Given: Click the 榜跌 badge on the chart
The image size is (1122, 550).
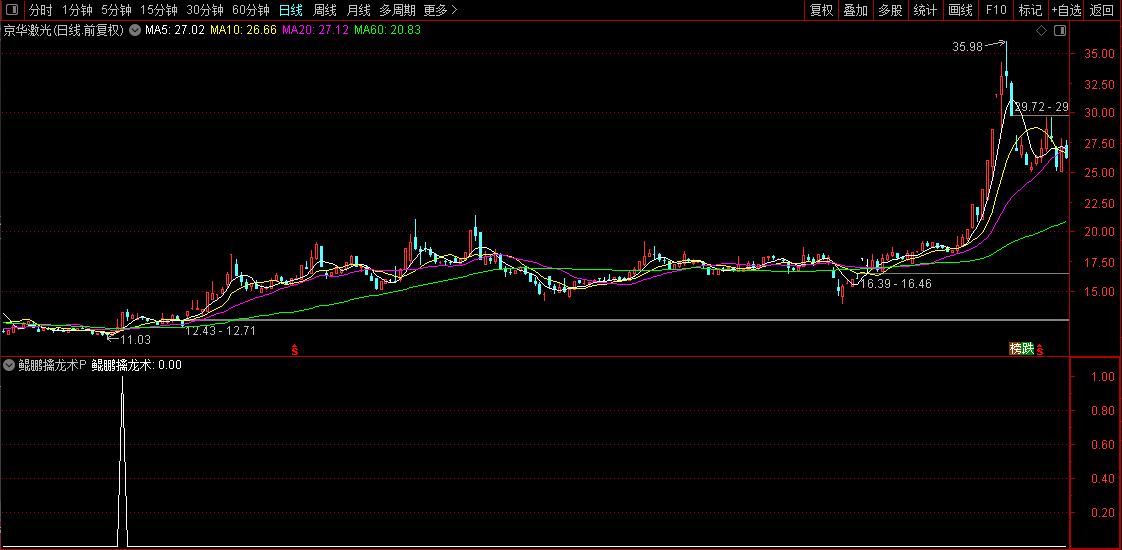Looking at the screenshot, I should pos(1021,348).
